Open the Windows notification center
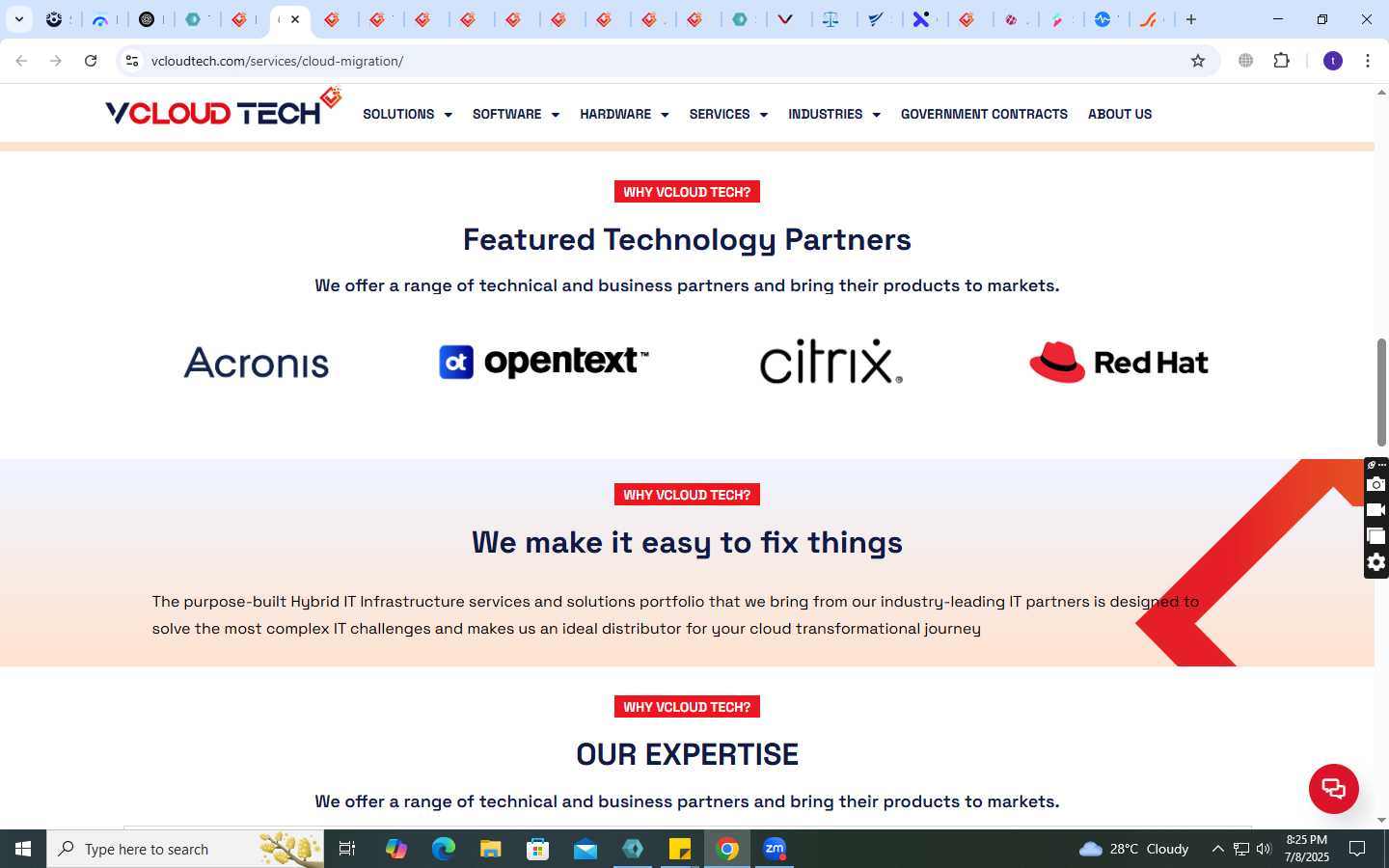 point(1357,849)
